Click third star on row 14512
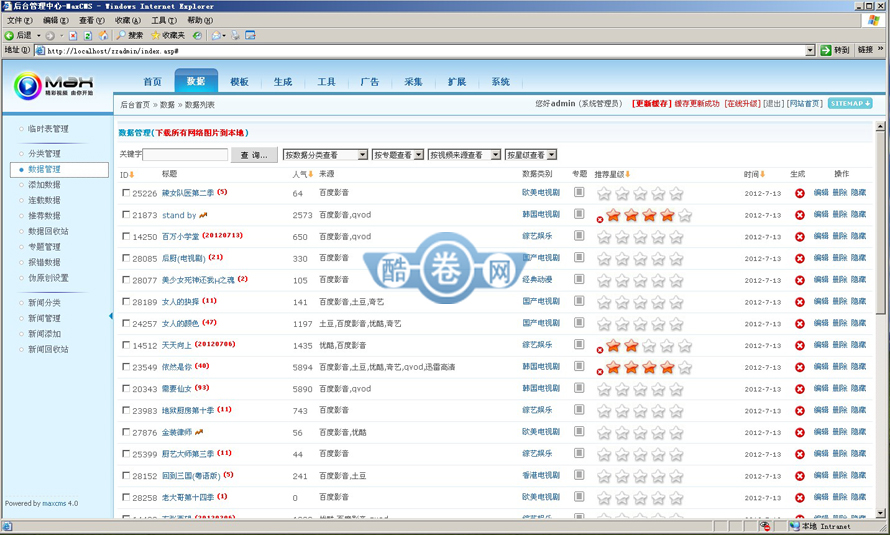Image resolution: width=890 pixels, height=535 pixels. pos(649,346)
